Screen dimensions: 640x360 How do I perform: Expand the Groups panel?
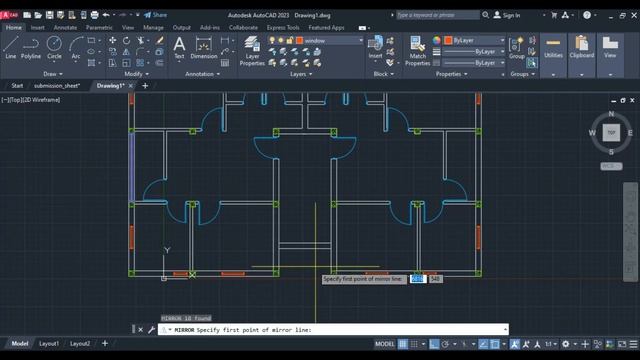tap(522, 74)
